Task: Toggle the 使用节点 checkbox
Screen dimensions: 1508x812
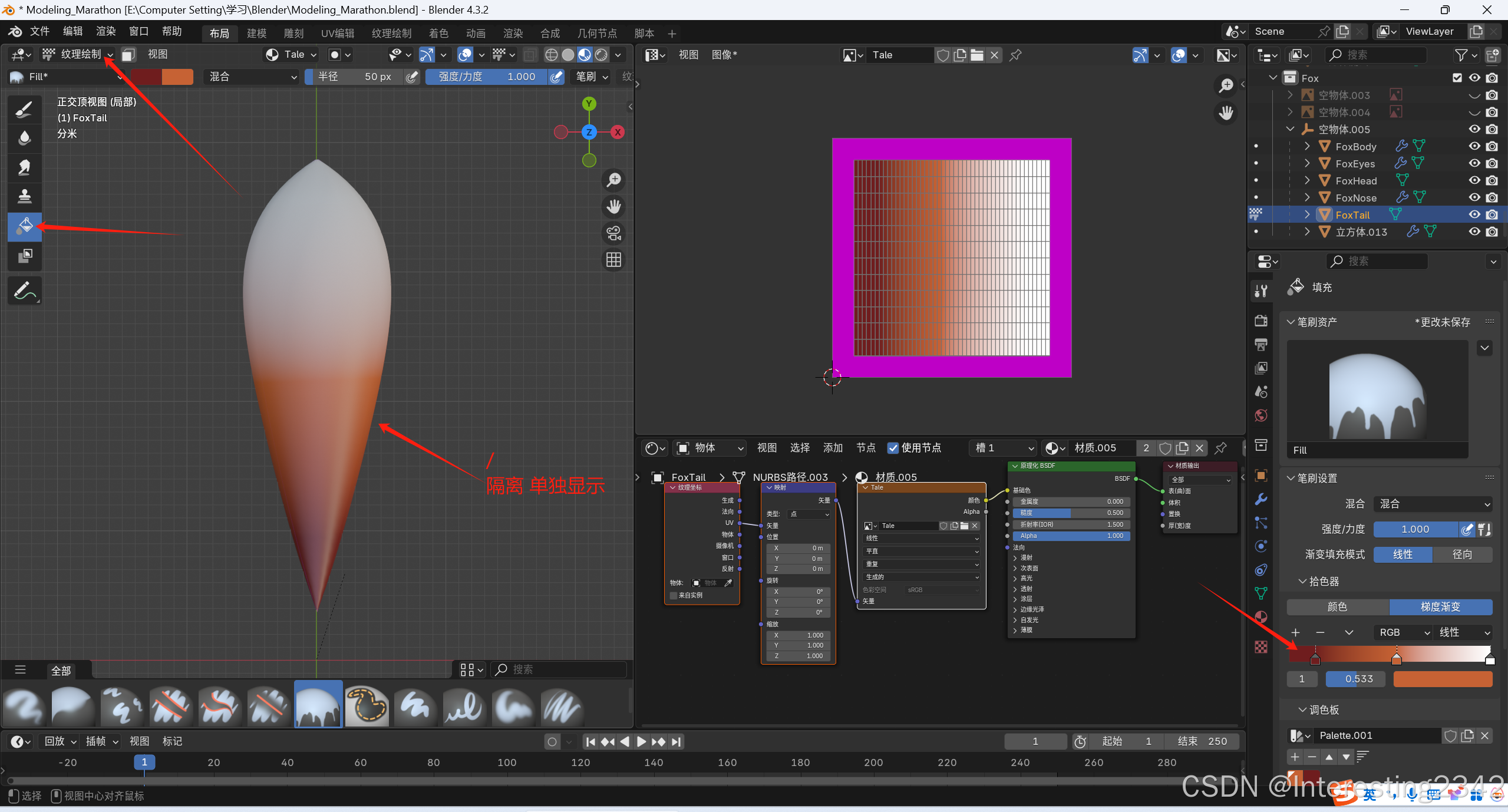Action: (893, 448)
